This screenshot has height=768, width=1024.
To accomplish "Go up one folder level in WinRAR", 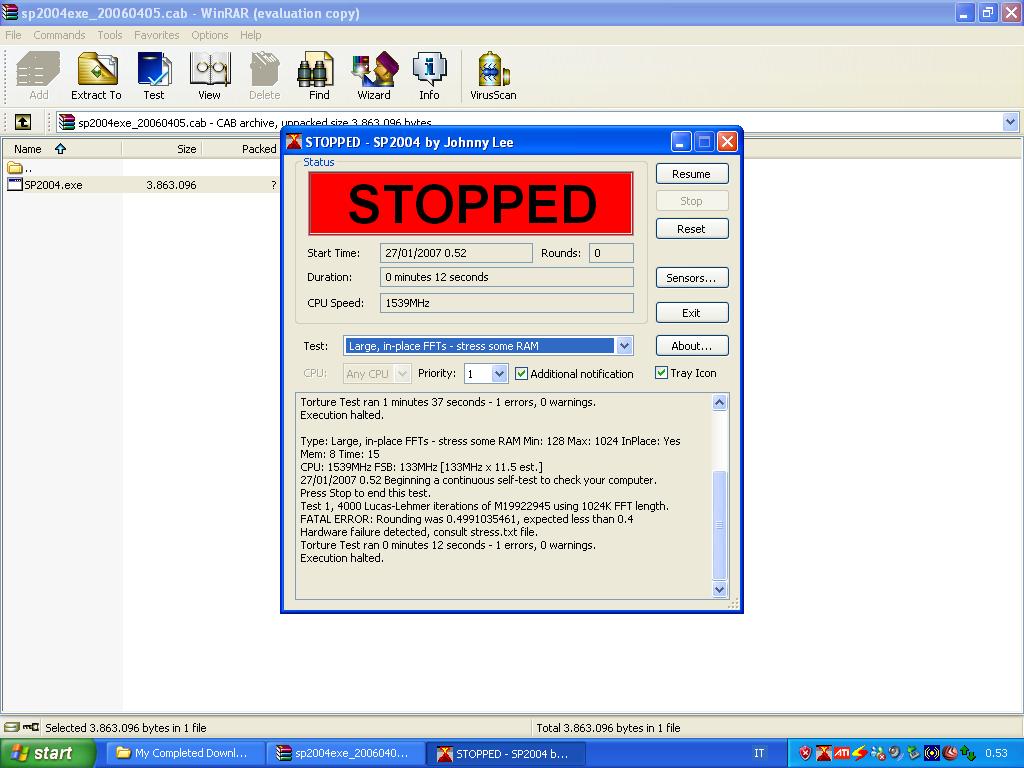I will click(x=23, y=122).
